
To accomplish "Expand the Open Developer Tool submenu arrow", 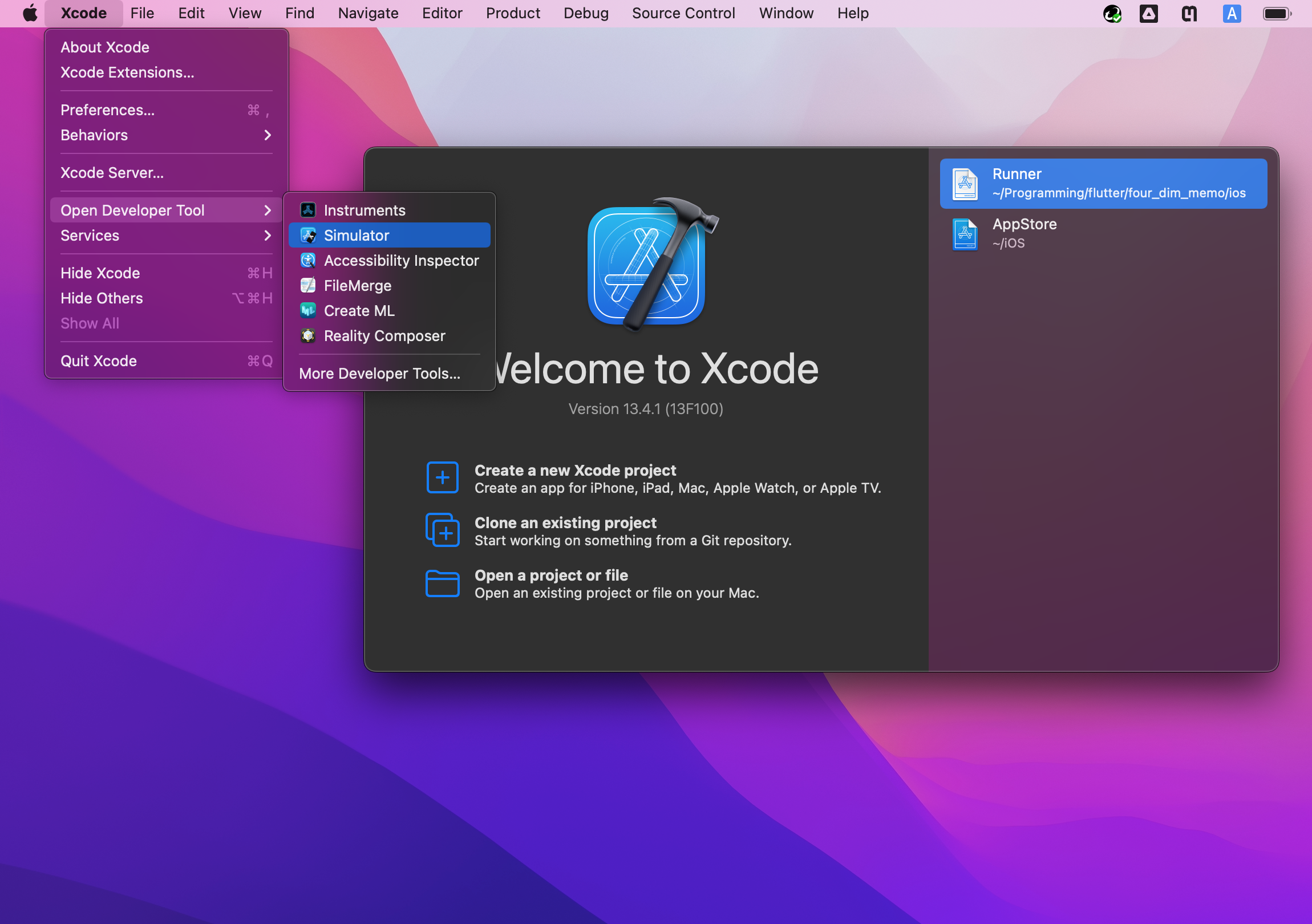I will 268,211.
